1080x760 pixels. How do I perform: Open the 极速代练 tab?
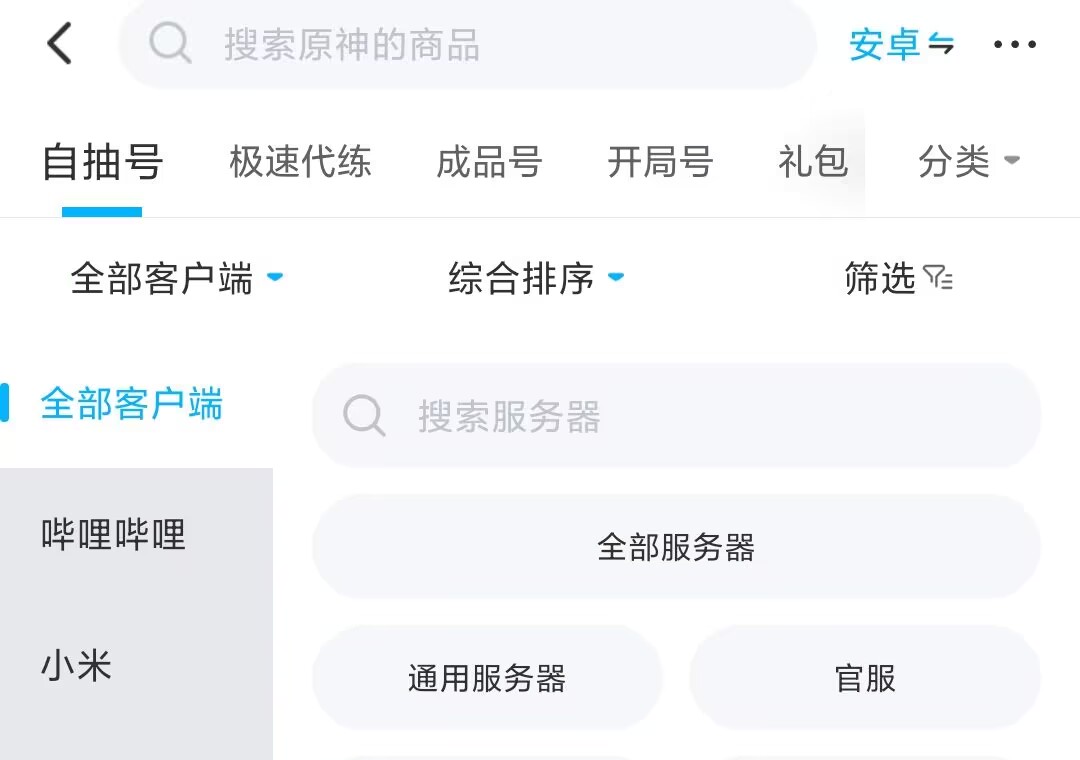point(300,161)
